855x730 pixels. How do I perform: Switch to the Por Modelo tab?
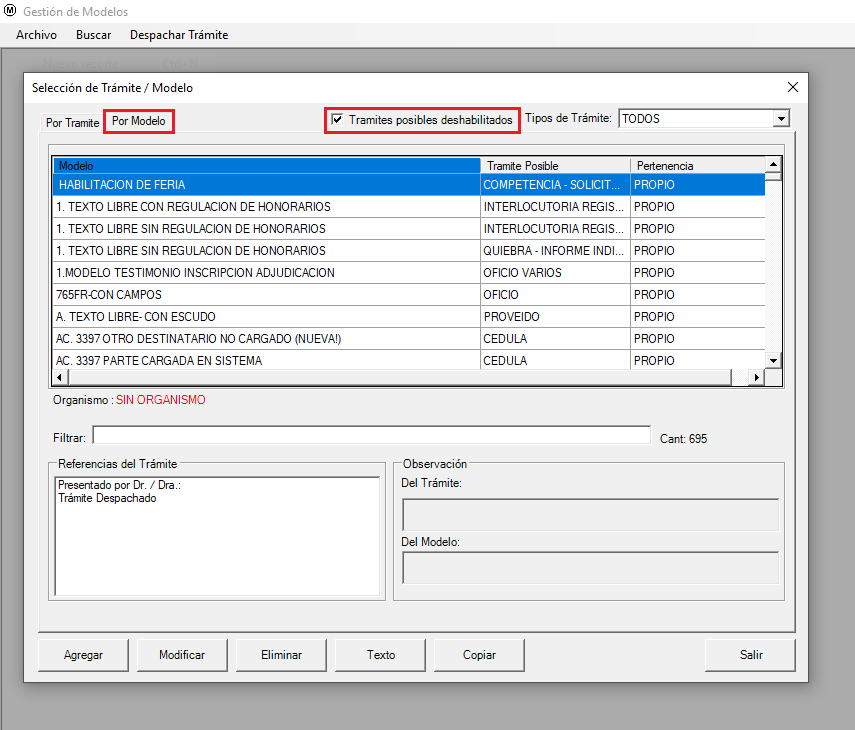pyautogui.click(x=139, y=121)
